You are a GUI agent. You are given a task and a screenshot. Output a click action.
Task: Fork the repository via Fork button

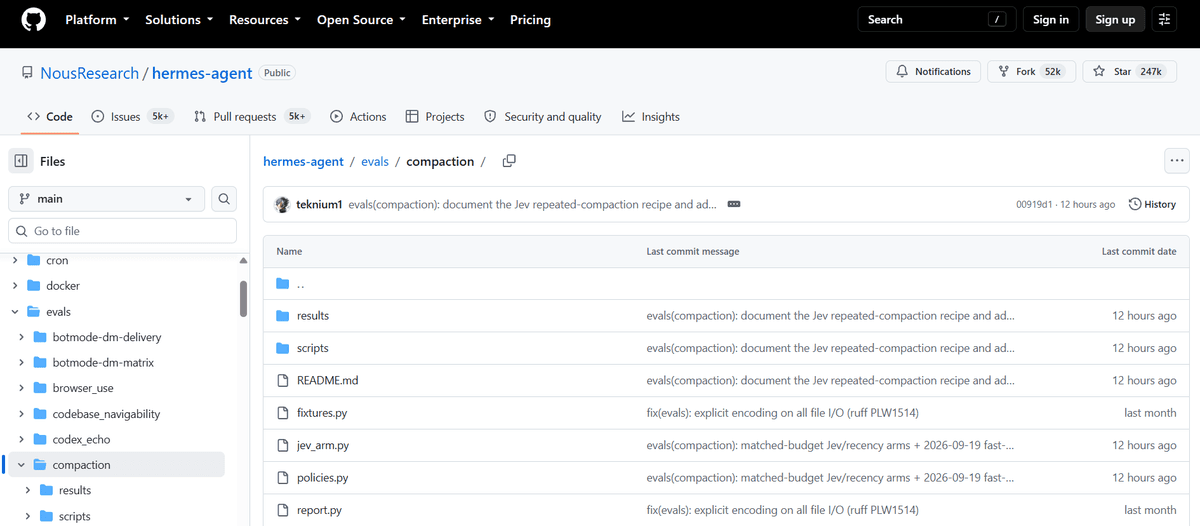1031,72
